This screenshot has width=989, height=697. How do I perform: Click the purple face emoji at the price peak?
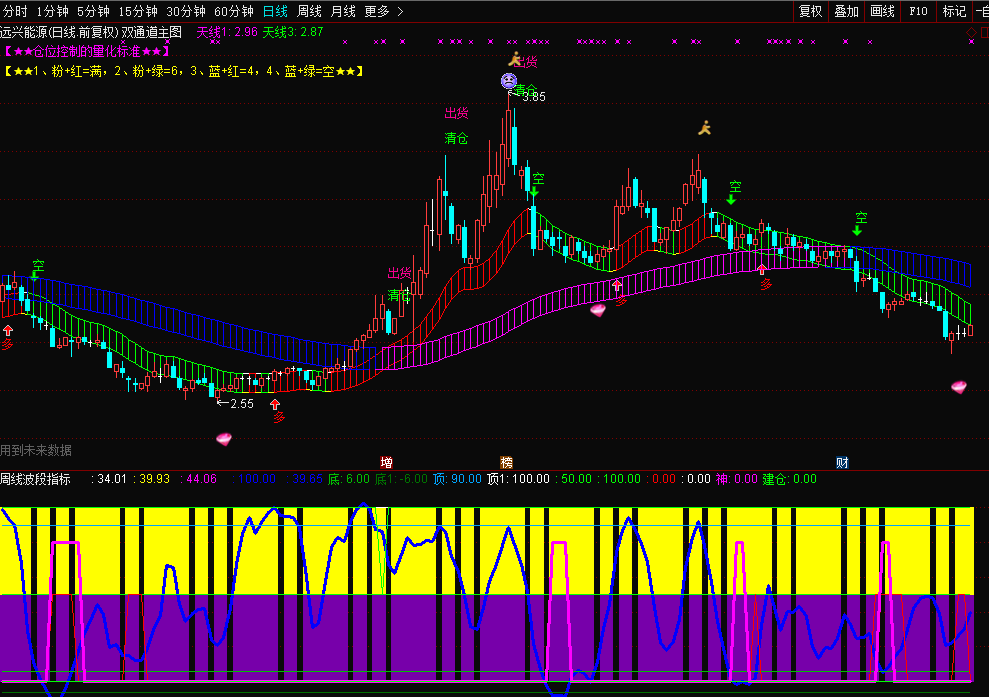(x=509, y=81)
